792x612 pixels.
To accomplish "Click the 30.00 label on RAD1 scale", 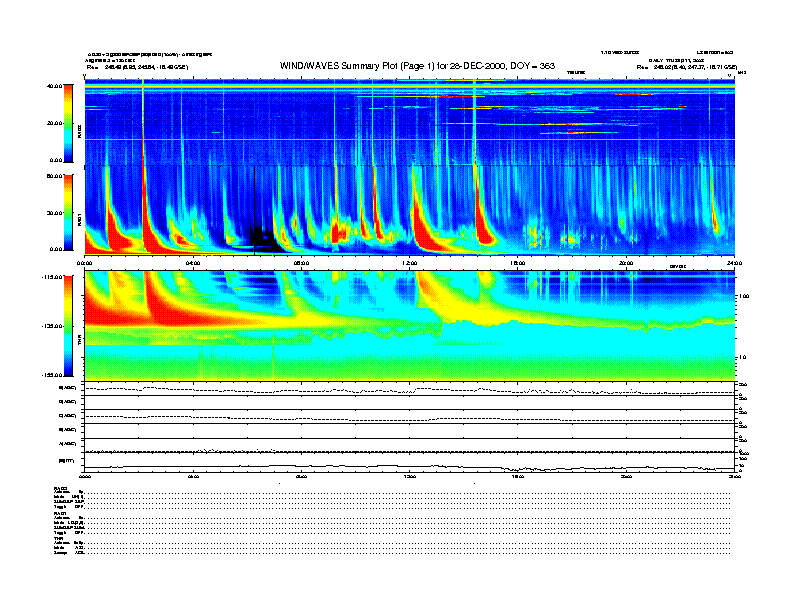I will click(x=54, y=213).
